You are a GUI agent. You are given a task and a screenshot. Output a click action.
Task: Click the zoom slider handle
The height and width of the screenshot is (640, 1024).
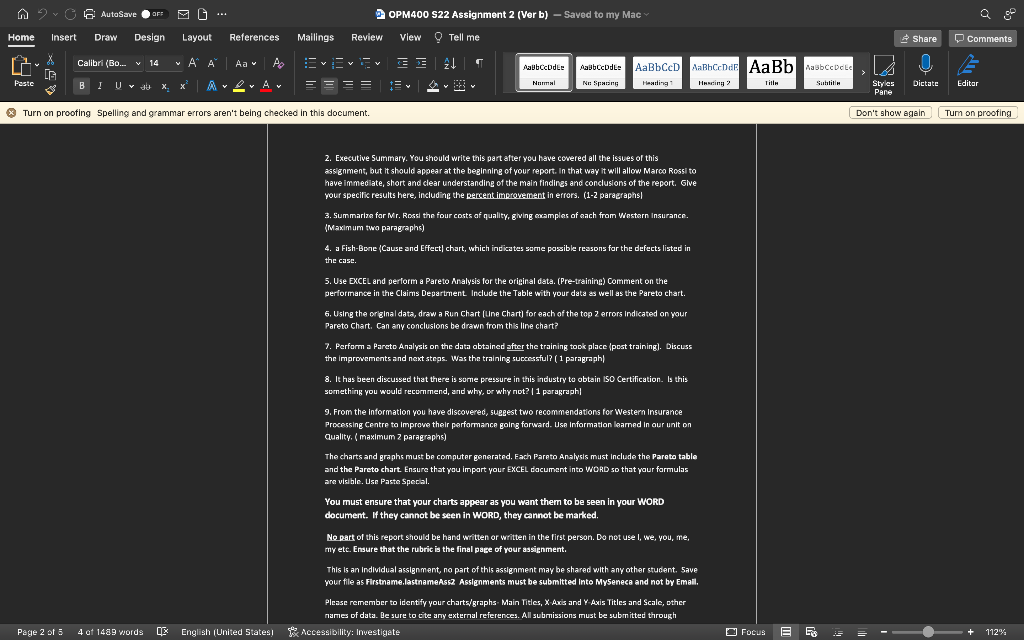(x=928, y=632)
